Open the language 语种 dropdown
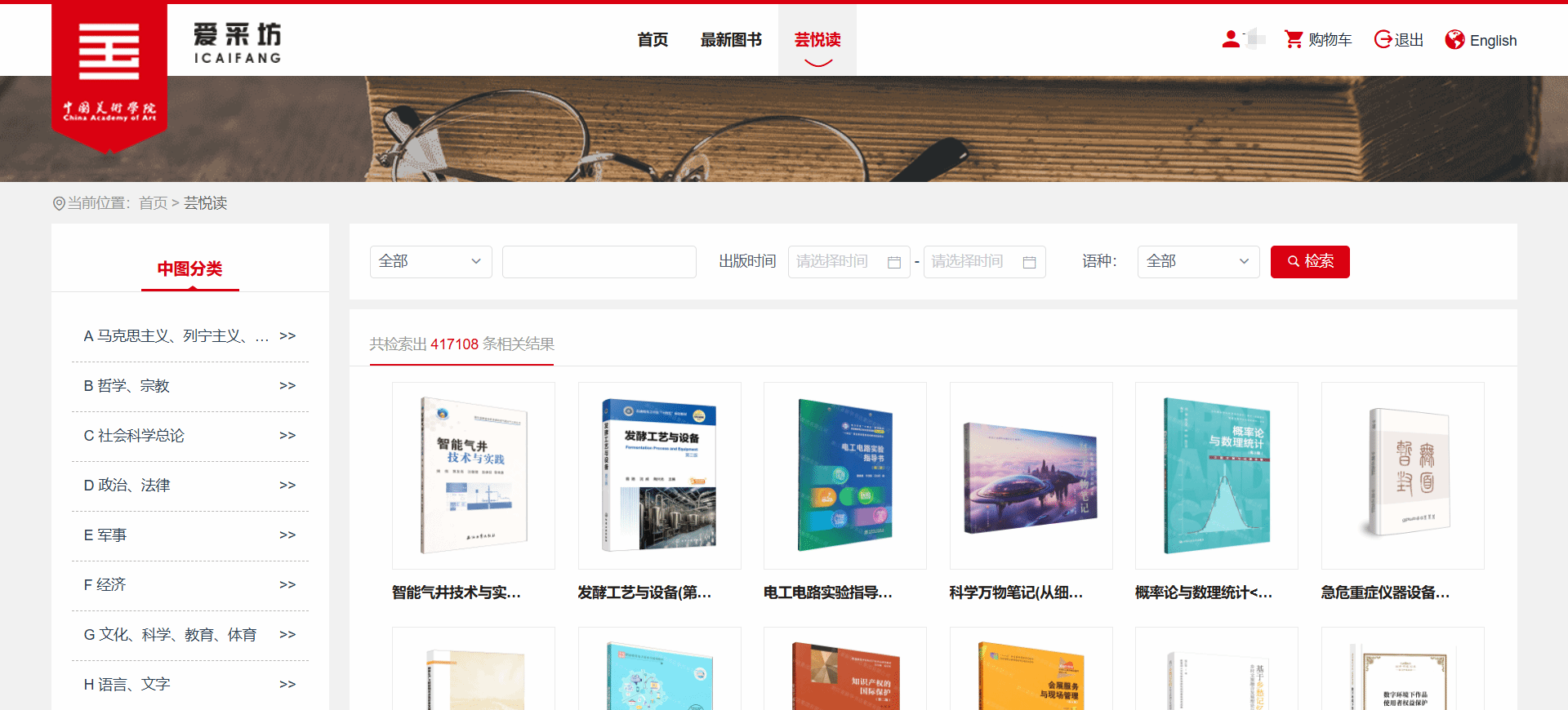1568x710 pixels. point(1197,262)
